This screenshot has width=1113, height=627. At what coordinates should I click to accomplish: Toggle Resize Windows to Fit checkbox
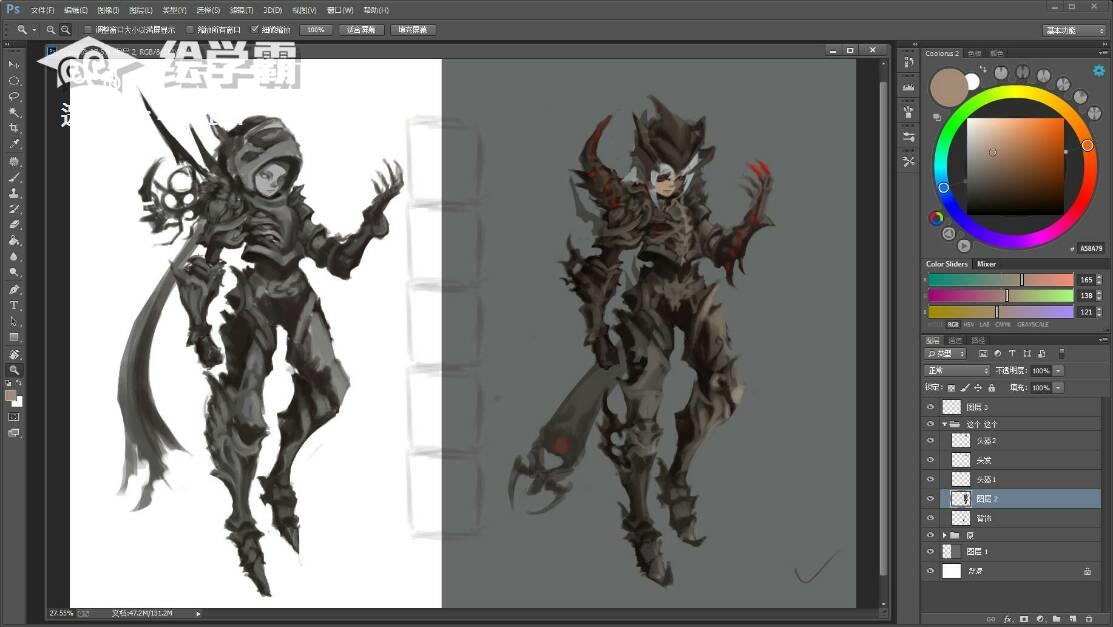coord(88,30)
